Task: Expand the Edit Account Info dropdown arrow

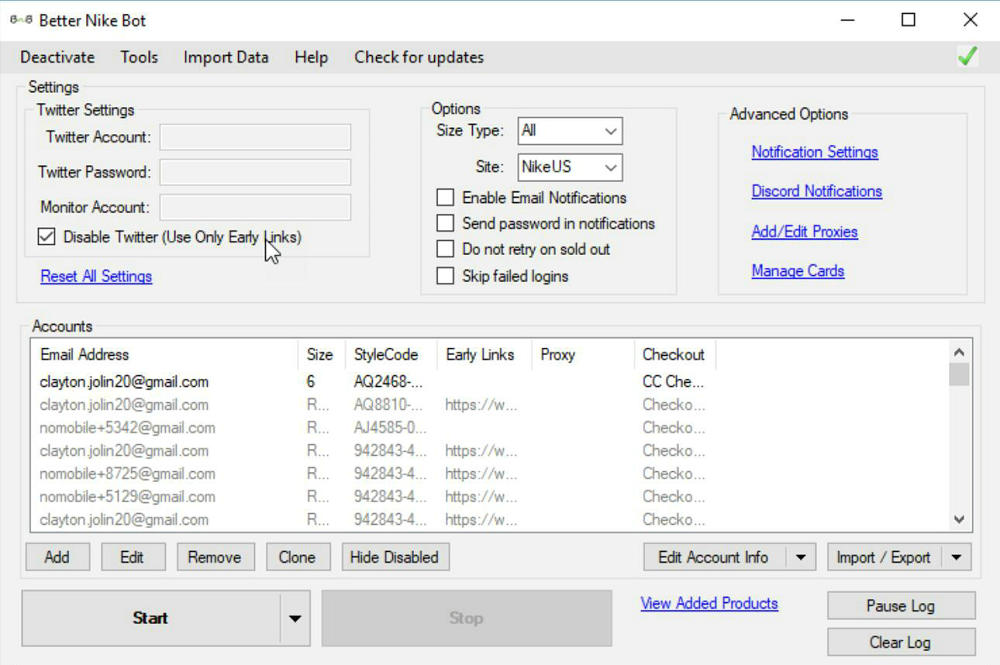Action: click(801, 557)
